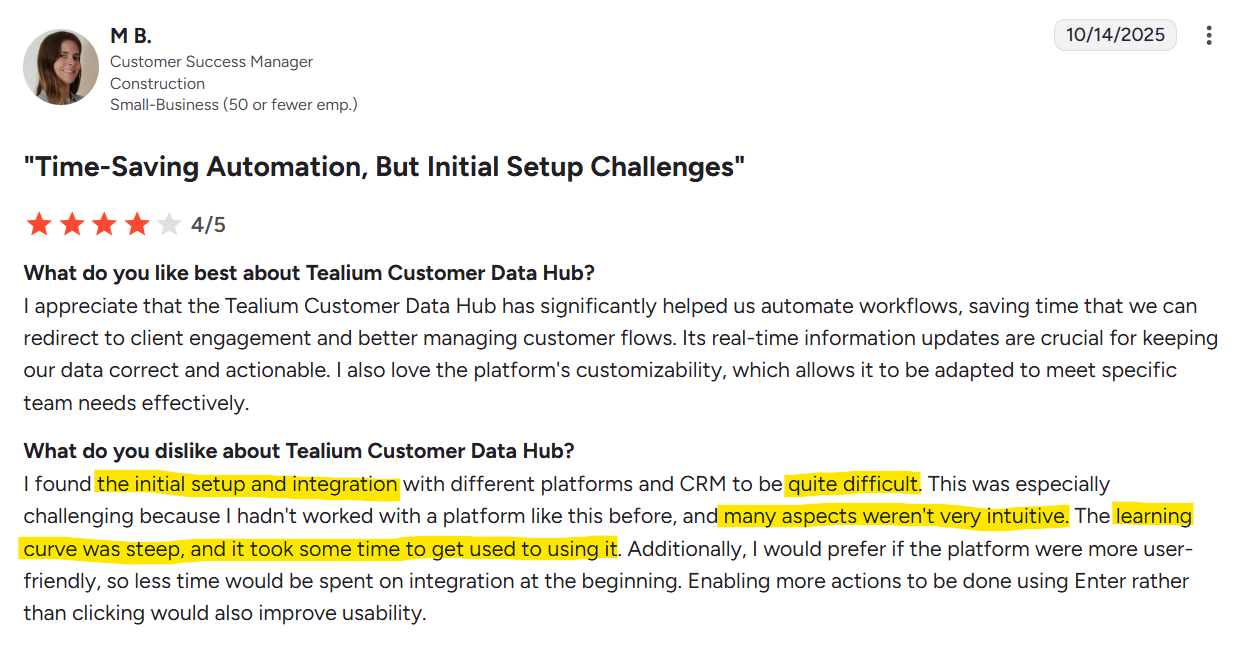Click the first red rating star

pos(39,224)
